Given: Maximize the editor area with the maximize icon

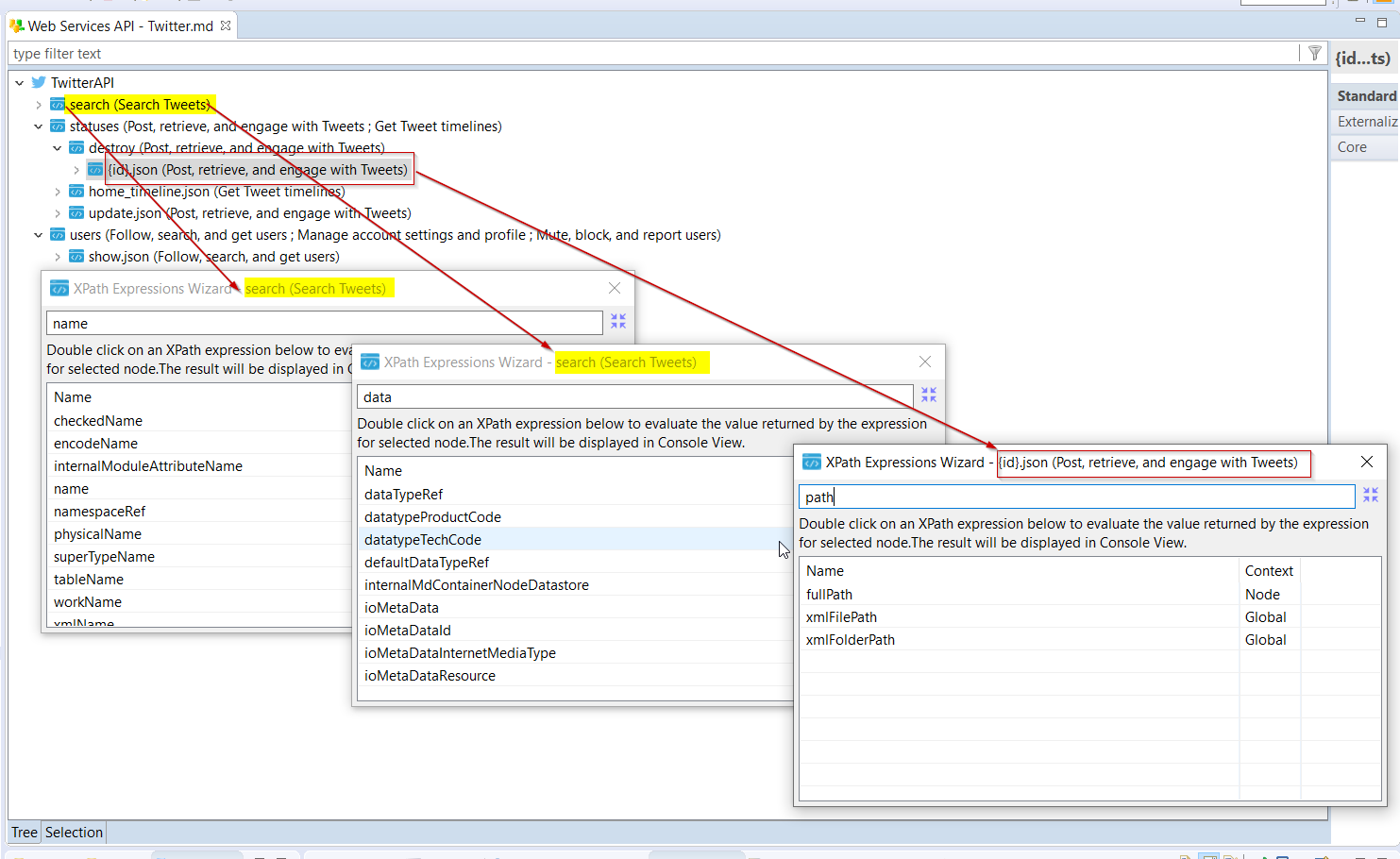Looking at the screenshot, I should 1382,22.
